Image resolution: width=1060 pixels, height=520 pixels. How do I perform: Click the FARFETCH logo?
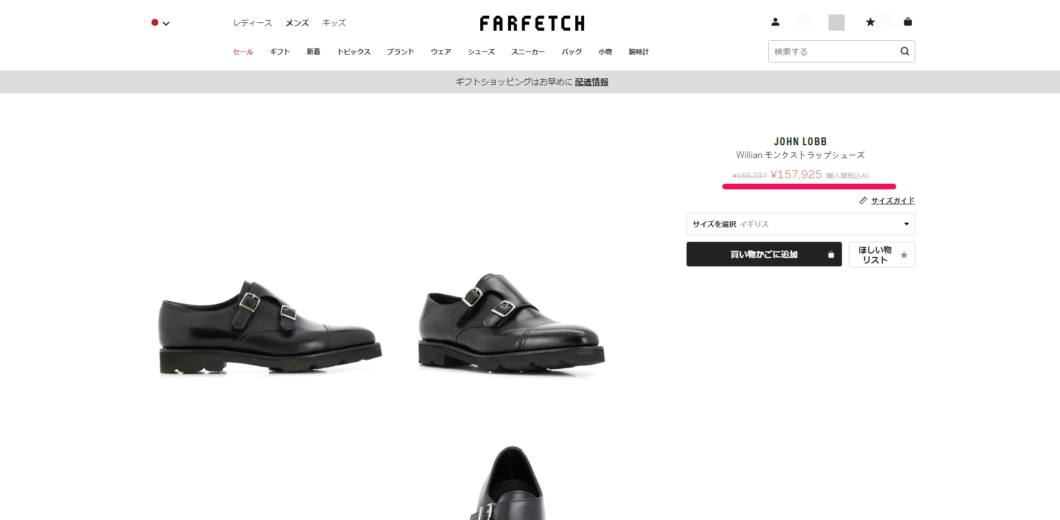coord(532,23)
